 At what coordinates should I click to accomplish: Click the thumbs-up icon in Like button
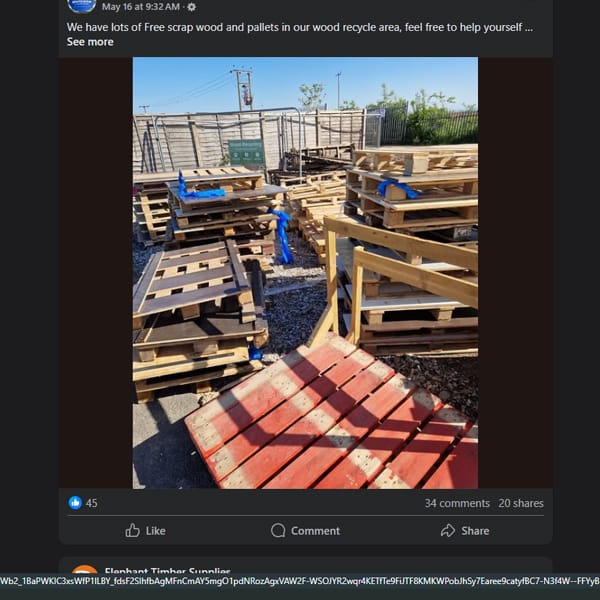(132, 530)
